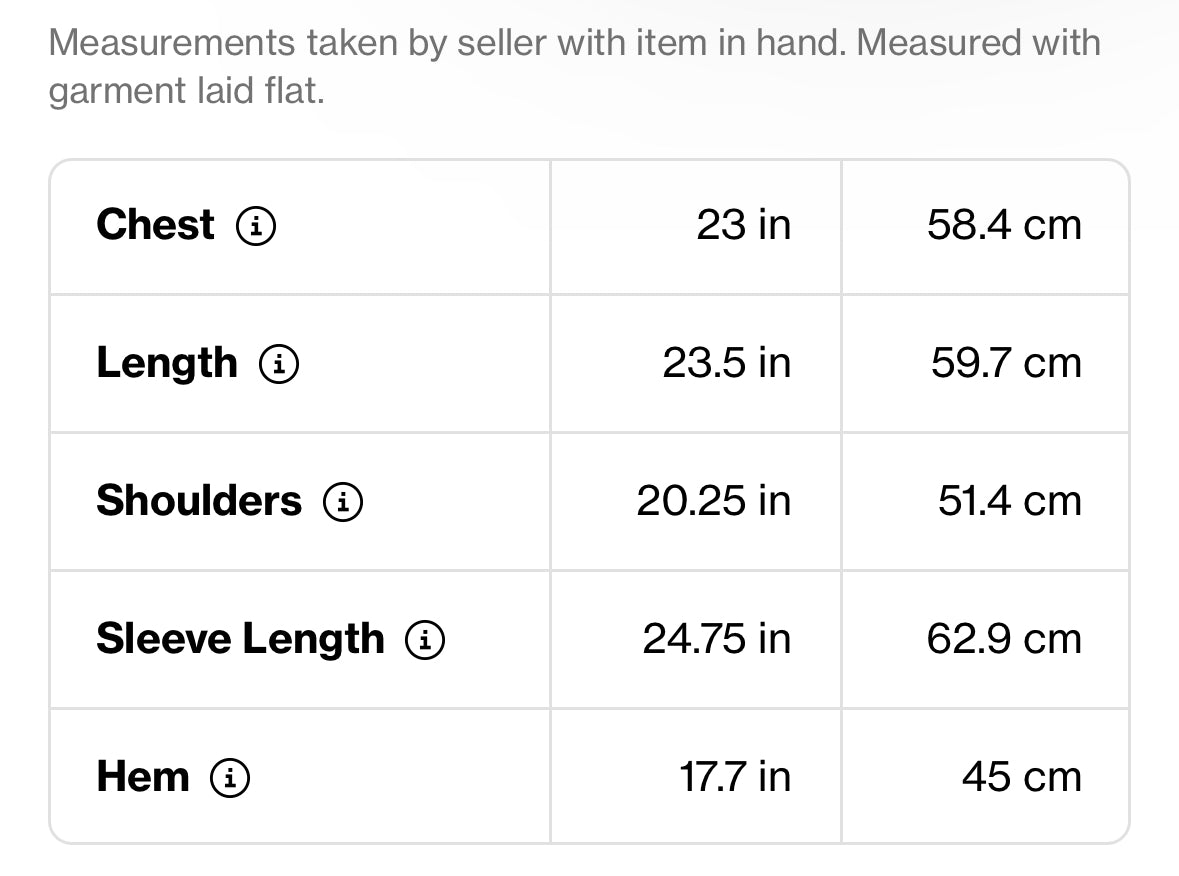The image size is (1179, 876).
Task: Click the 51.4 cm shoulders value
Action: [1010, 501]
